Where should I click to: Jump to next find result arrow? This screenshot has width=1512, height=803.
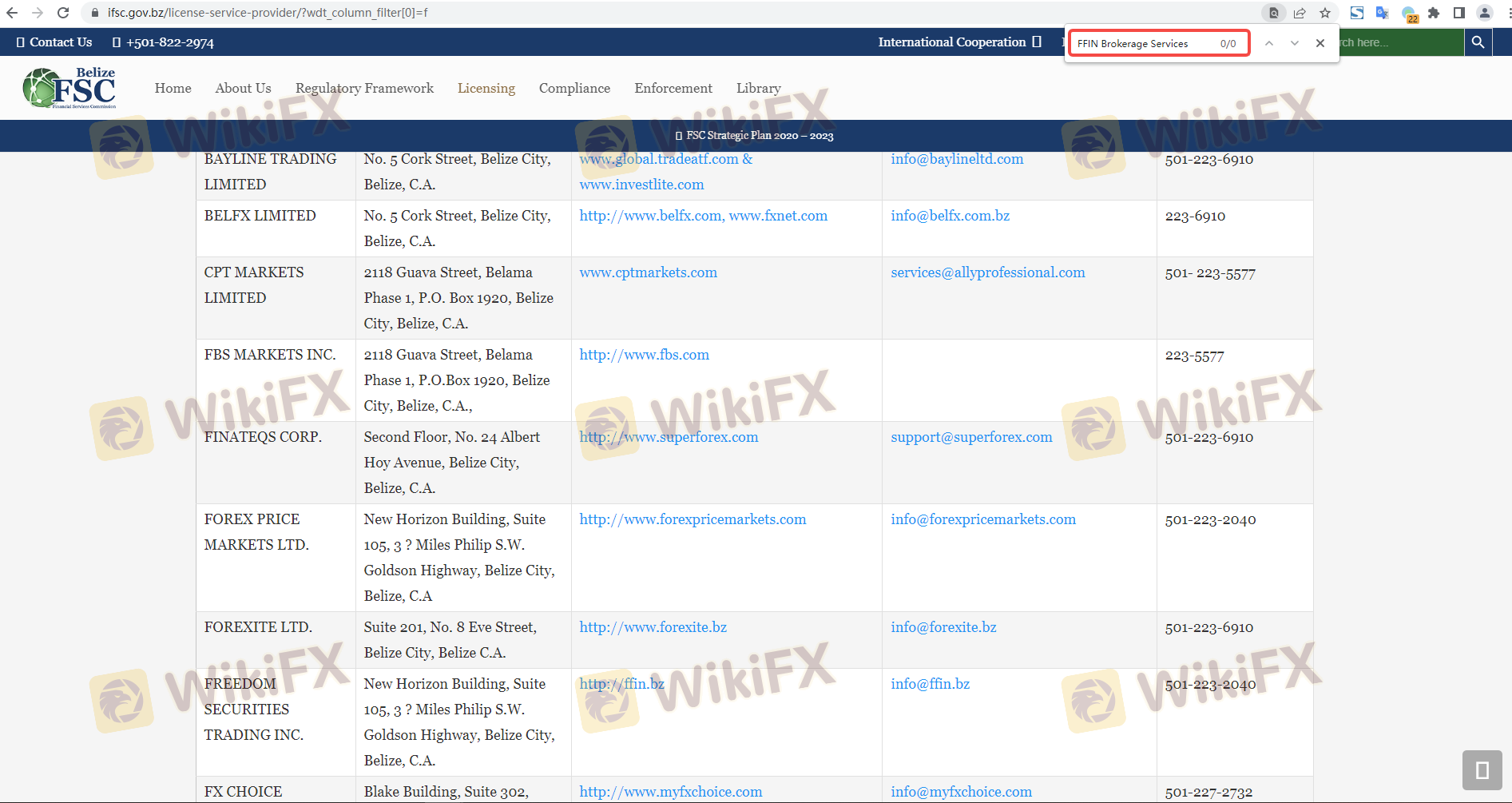coord(1295,43)
